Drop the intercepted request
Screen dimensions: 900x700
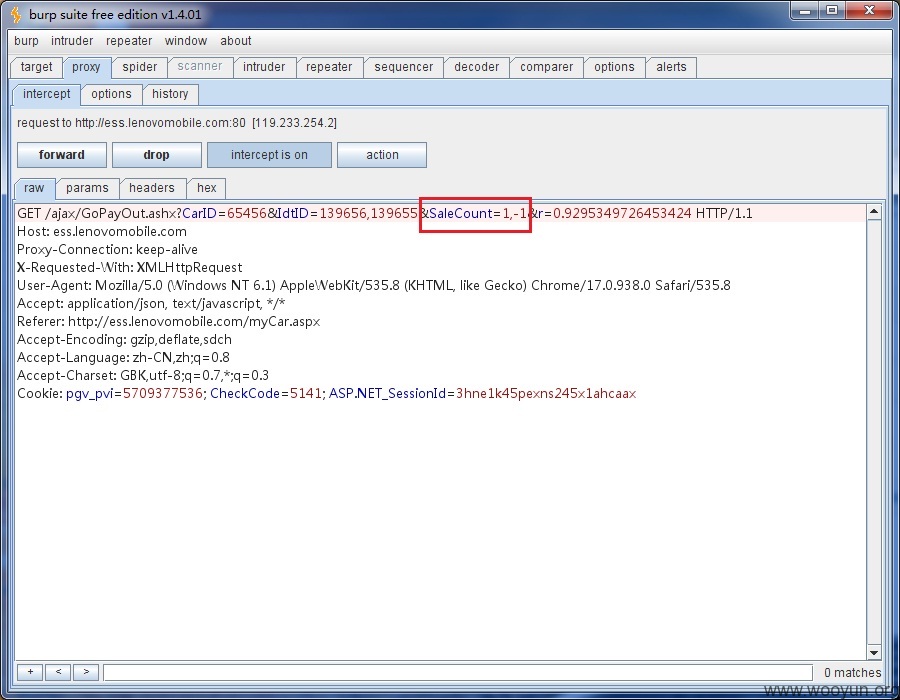(x=156, y=155)
